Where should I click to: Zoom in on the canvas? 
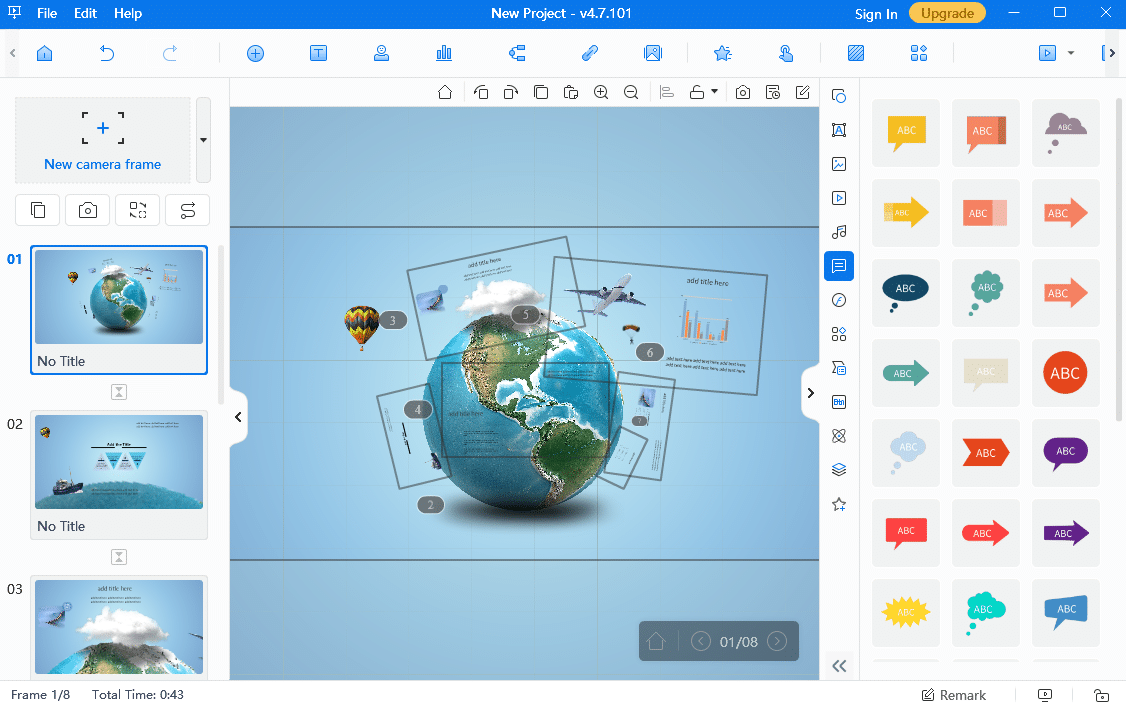tap(601, 92)
